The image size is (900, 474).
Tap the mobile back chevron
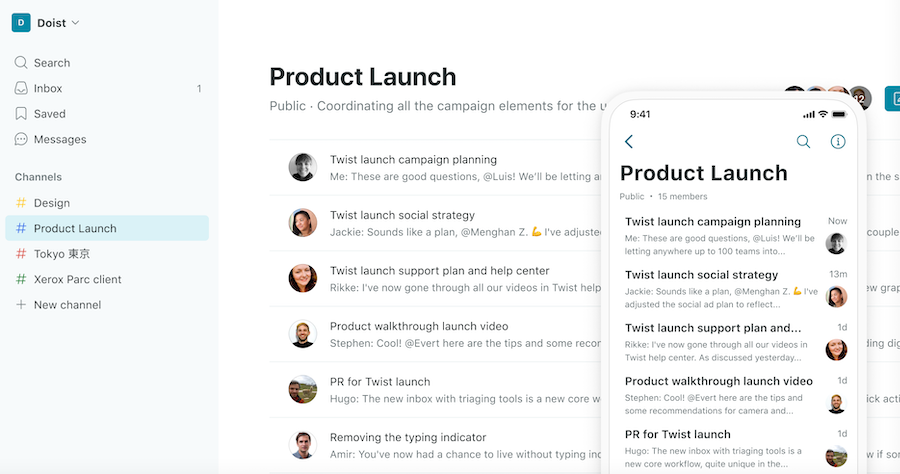[629, 142]
